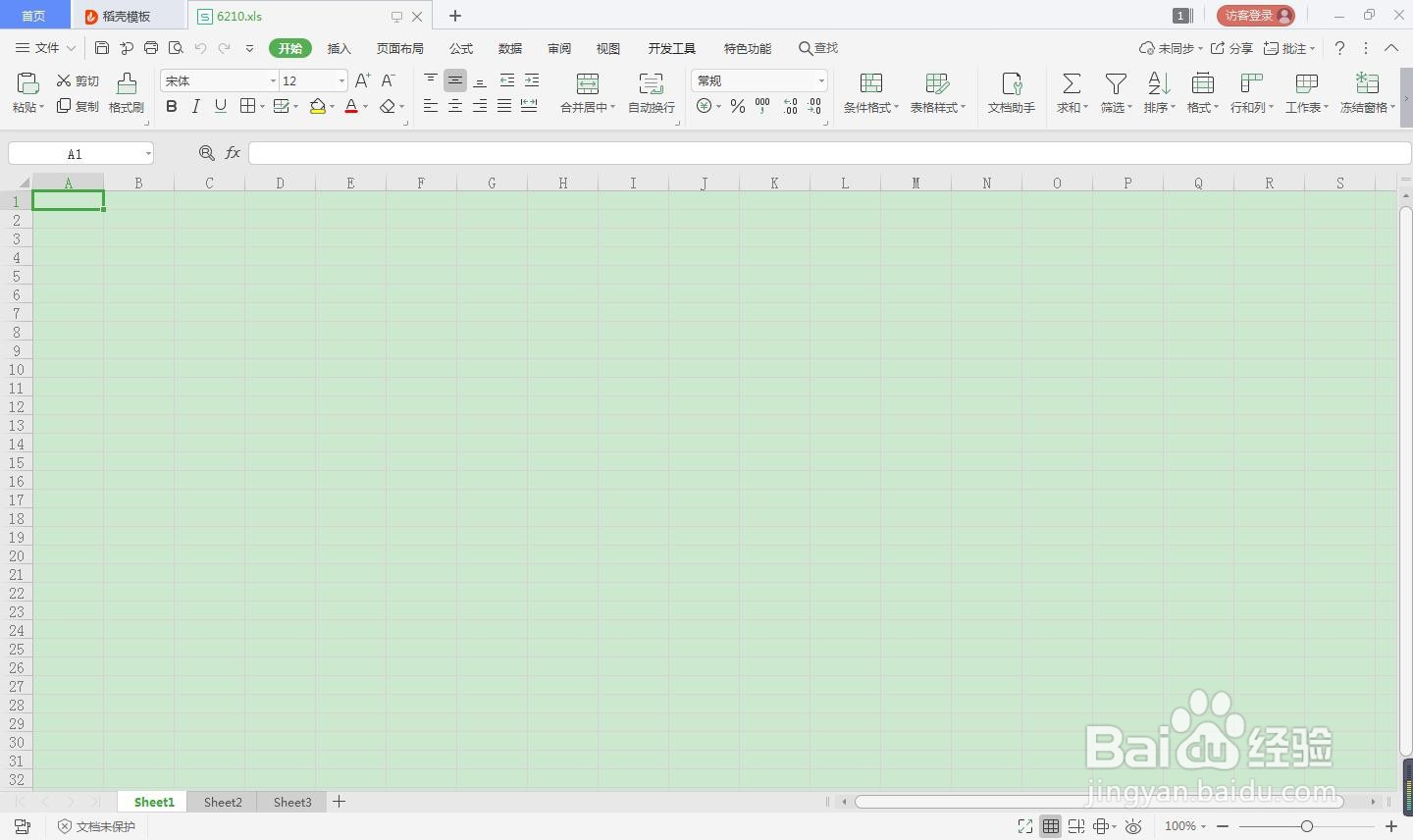Decrease font size with A- icon
This screenshot has width=1413, height=840.
pos(388,80)
